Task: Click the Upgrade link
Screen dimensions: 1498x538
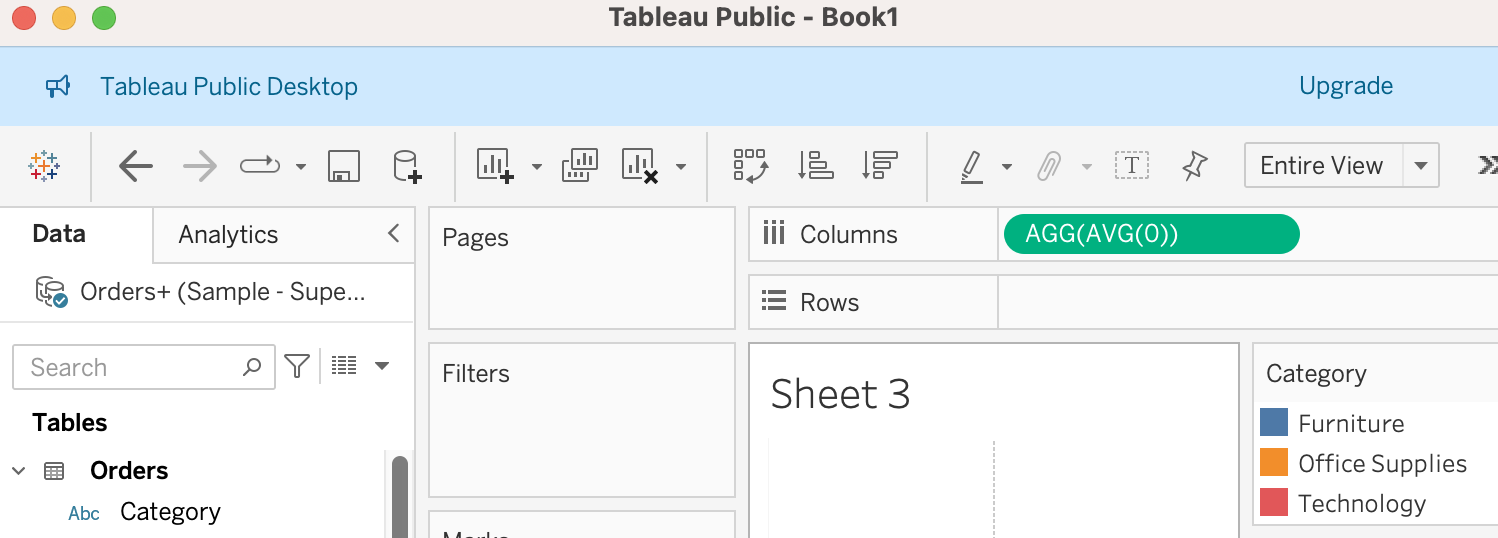Action: [1346, 86]
